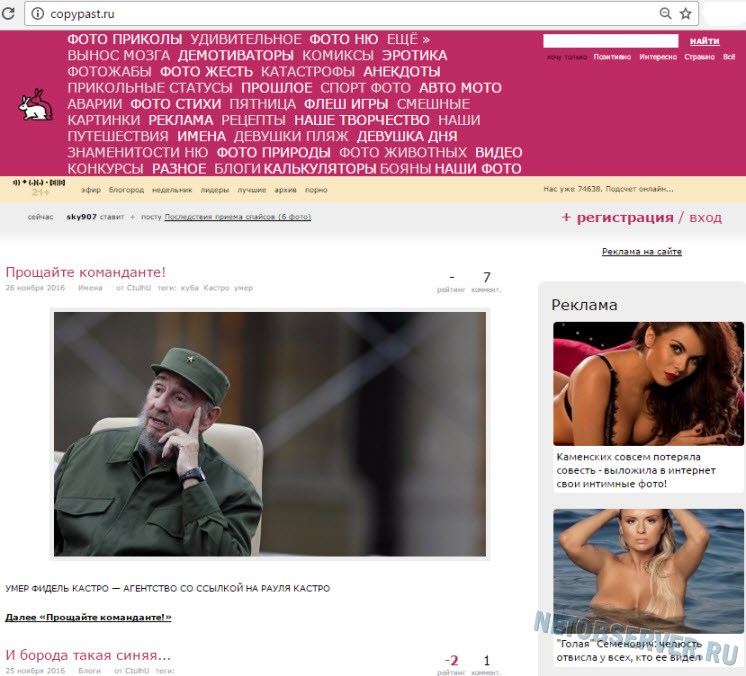The image size is (746, 676).
Task: Open the Последствия приема спайсов post link
Action: click(237, 216)
